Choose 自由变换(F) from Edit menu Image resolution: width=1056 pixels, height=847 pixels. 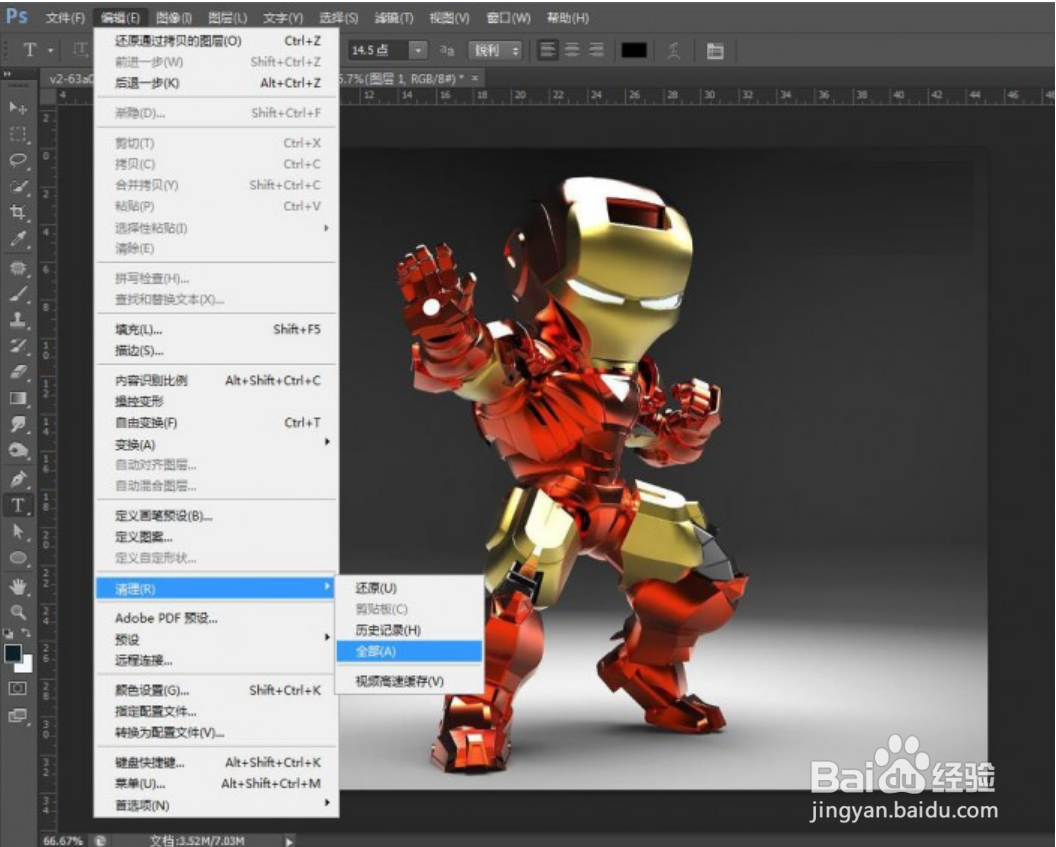pos(216,422)
